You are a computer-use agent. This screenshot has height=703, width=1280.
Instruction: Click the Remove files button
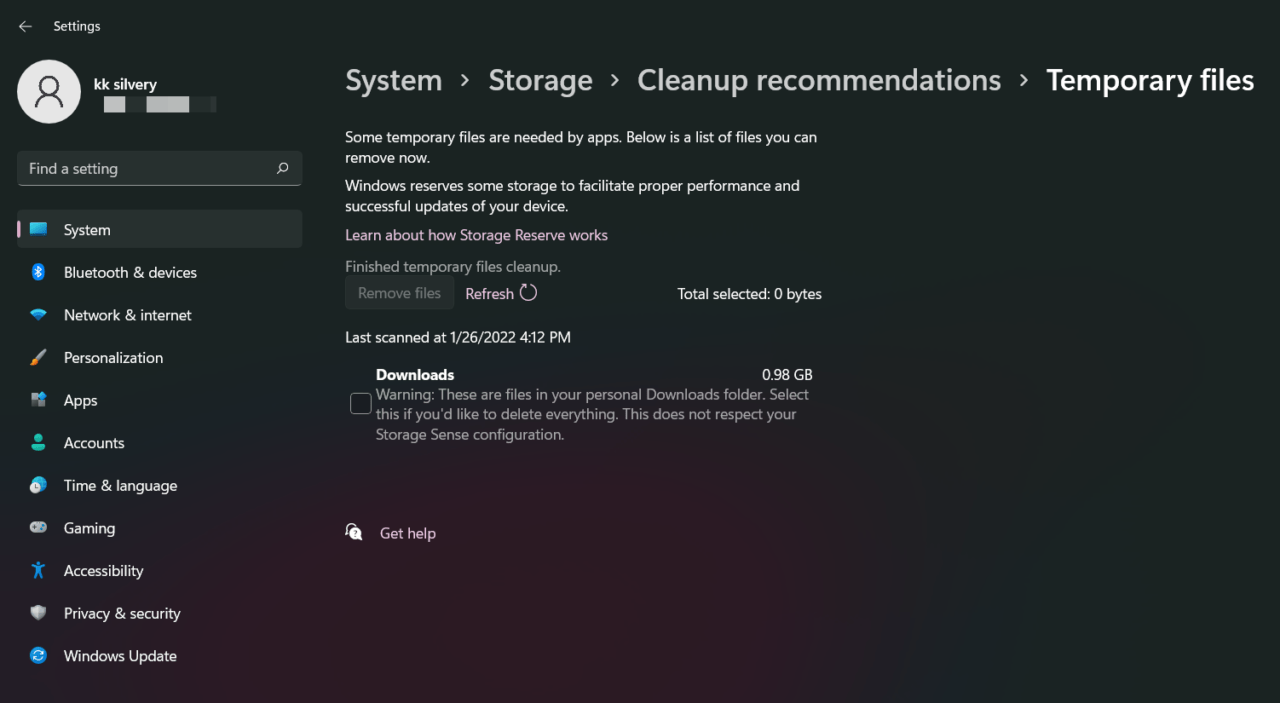tap(399, 293)
